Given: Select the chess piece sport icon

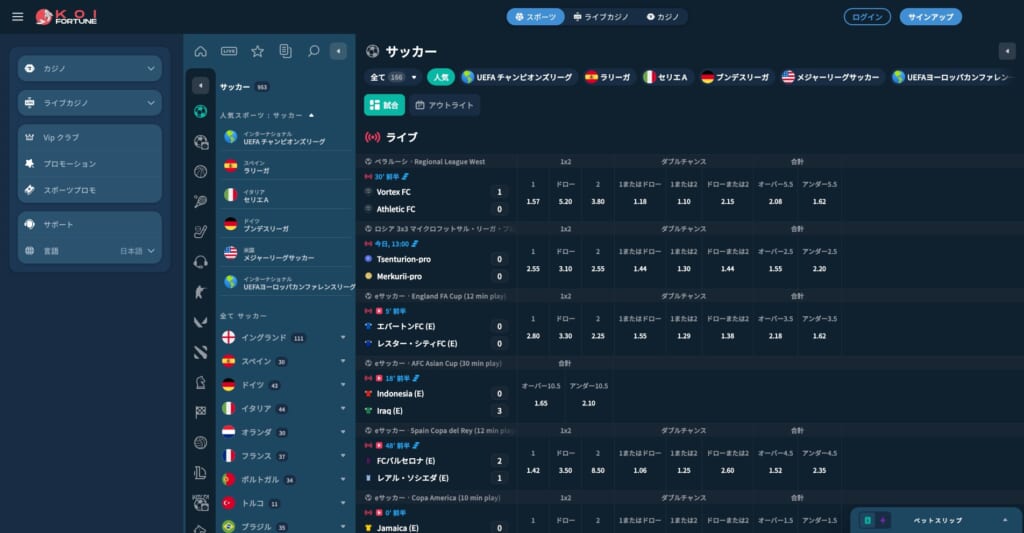Looking at the screenshot, I should pyautogui.click(x=200, y=382).
